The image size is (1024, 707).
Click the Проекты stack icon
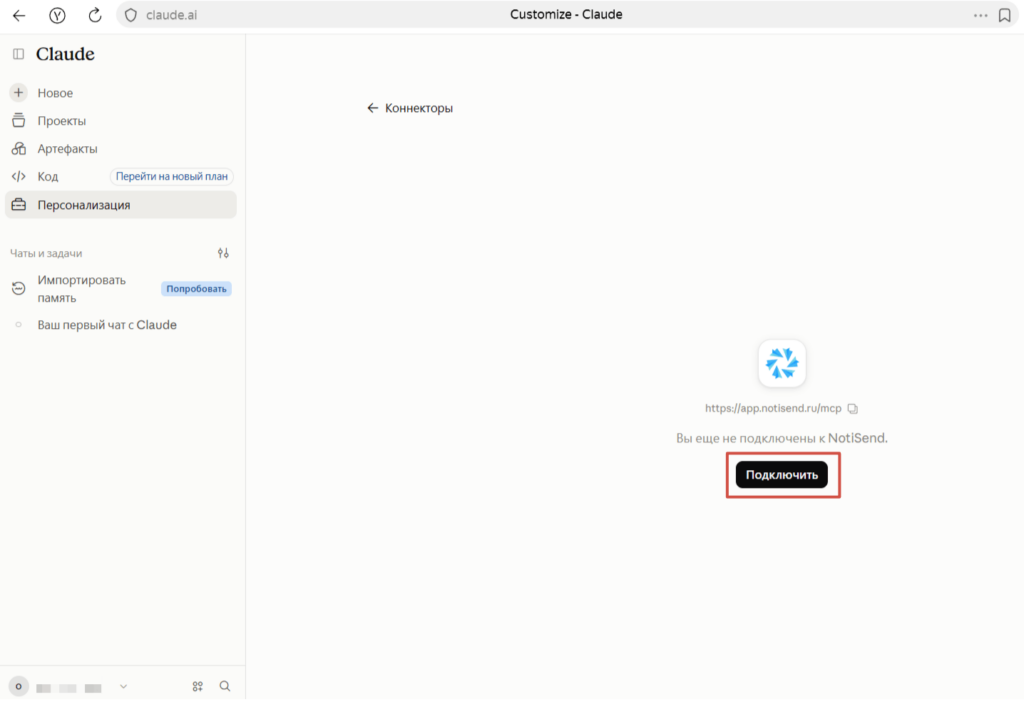click(x=18, y=121)
